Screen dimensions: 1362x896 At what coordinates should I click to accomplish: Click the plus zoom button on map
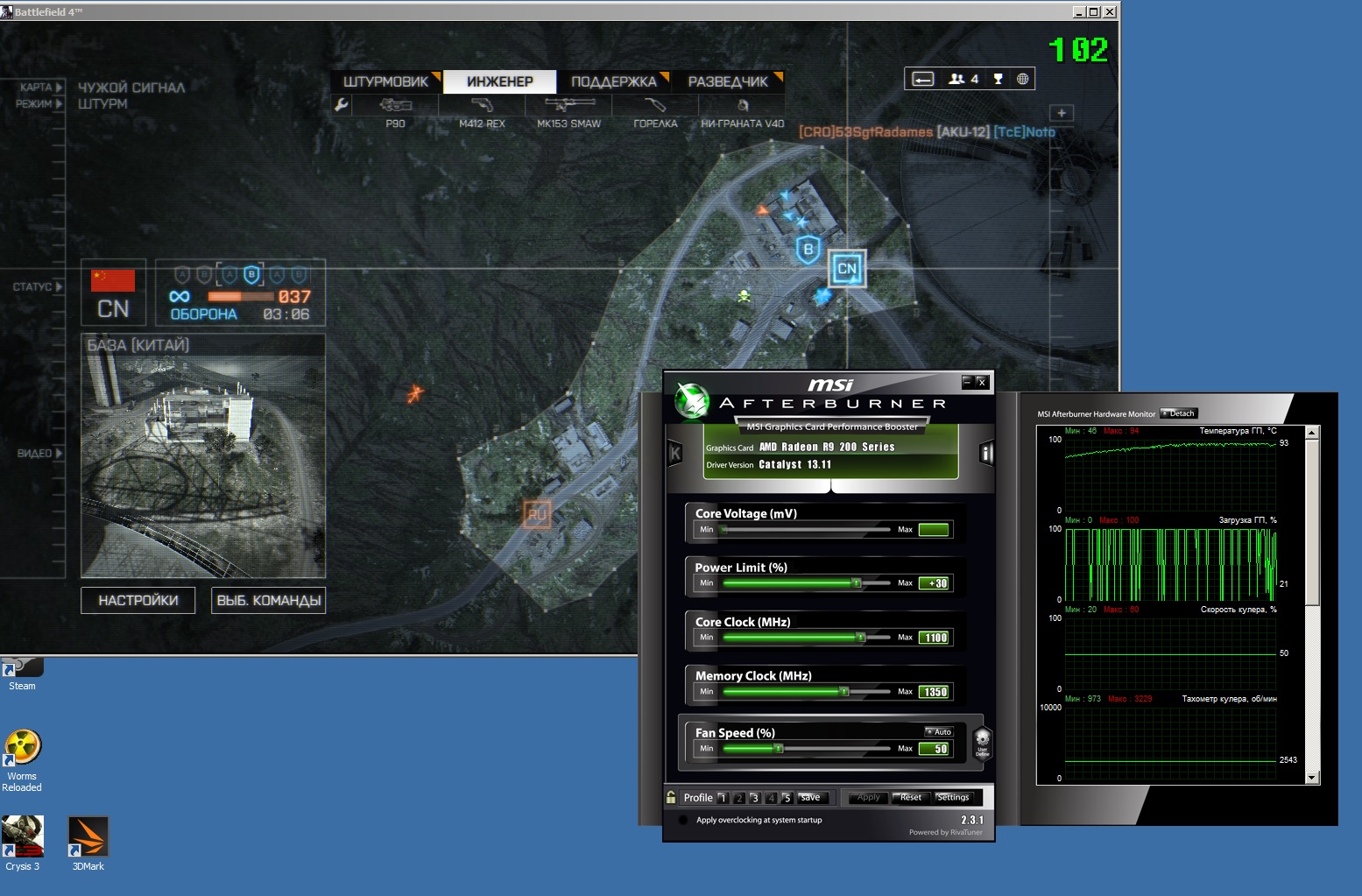click(1061, 113)
